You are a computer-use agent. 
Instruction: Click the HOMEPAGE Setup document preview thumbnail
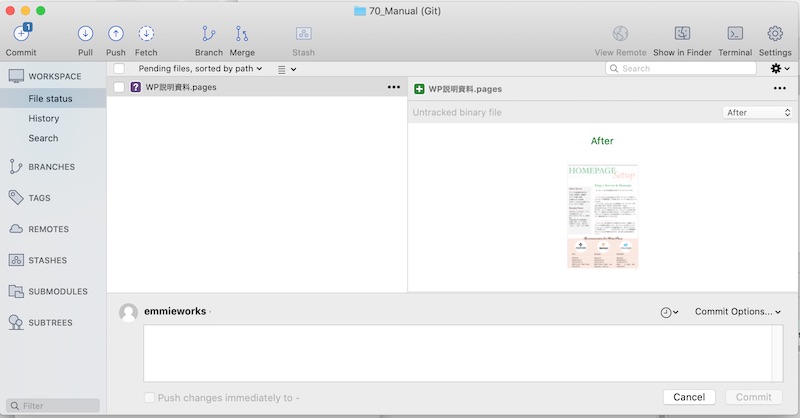tap(603, 216)
